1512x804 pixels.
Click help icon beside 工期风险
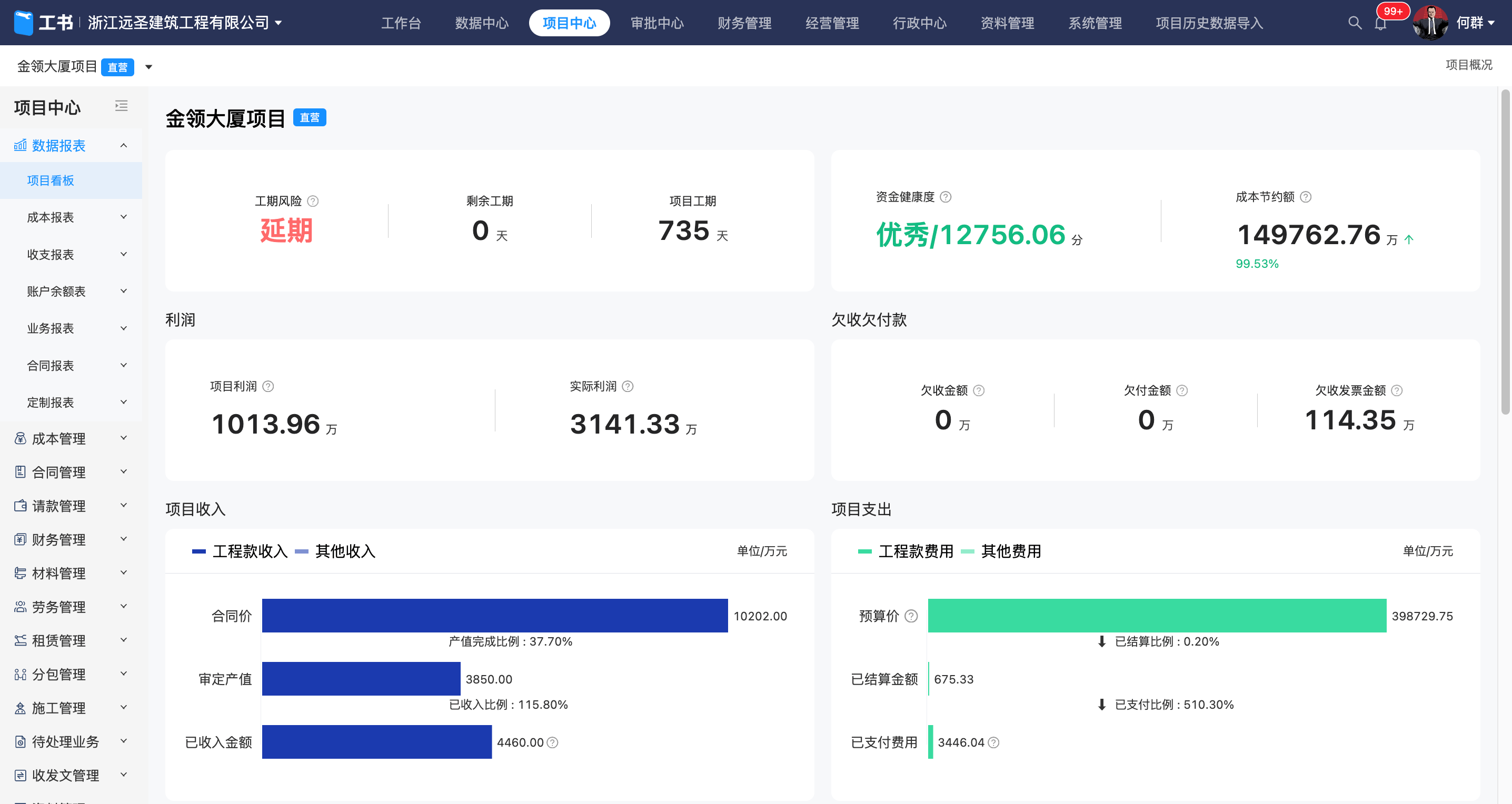(313, 201)
